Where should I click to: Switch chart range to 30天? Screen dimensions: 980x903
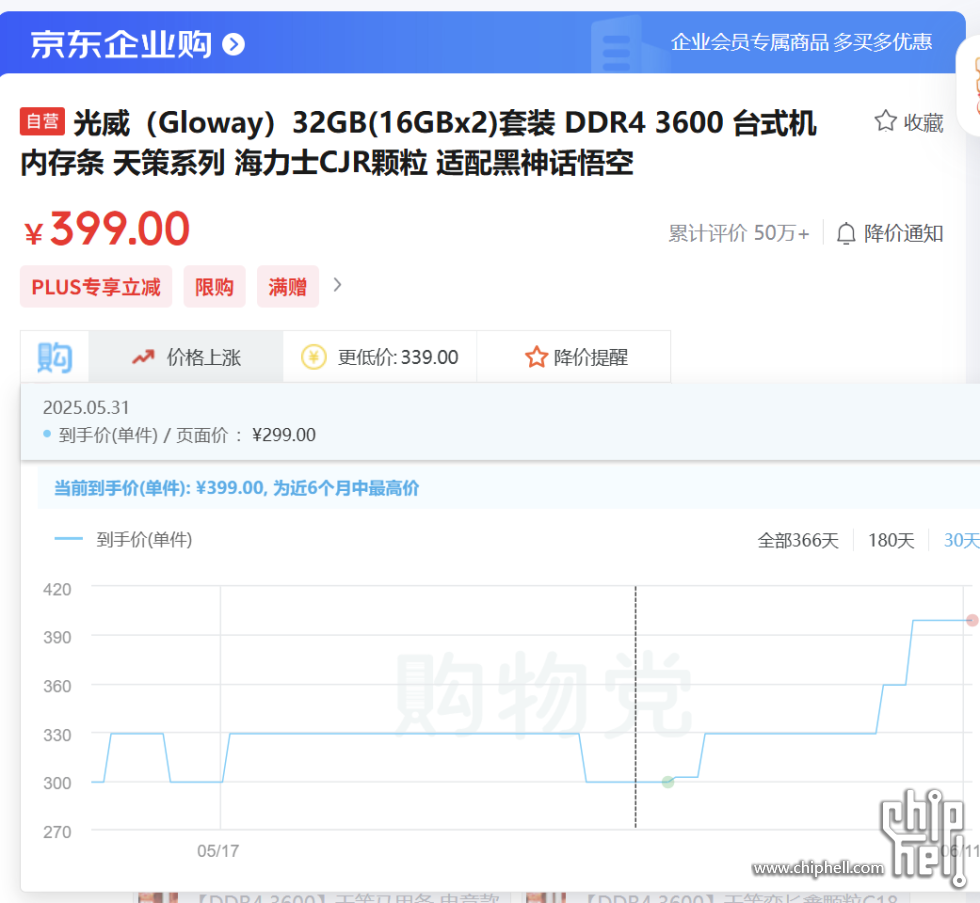pos(962,540)
